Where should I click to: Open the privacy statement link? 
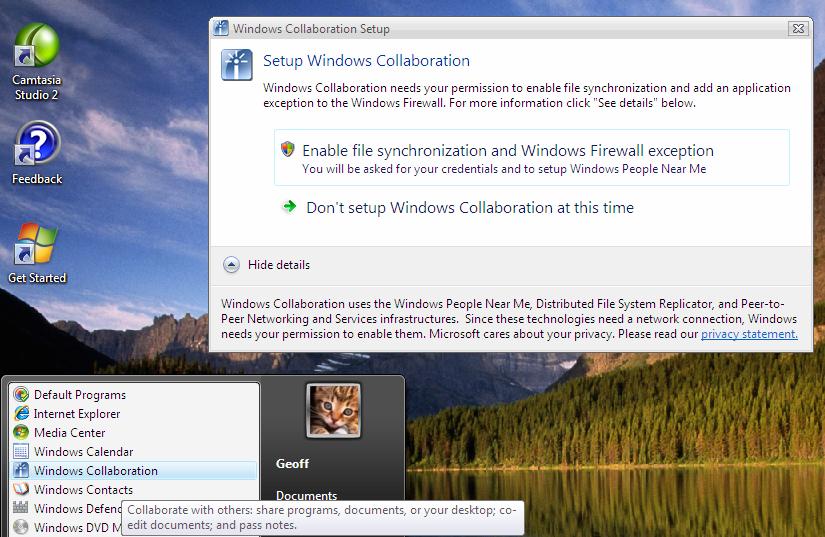pos(749,334)
